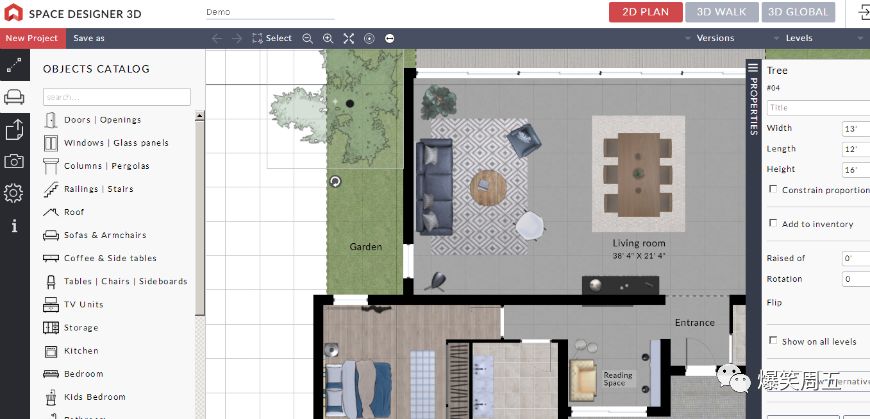Screen dimensions: 870x419
Task: Click the Height value field
Action: pos(856,170)
